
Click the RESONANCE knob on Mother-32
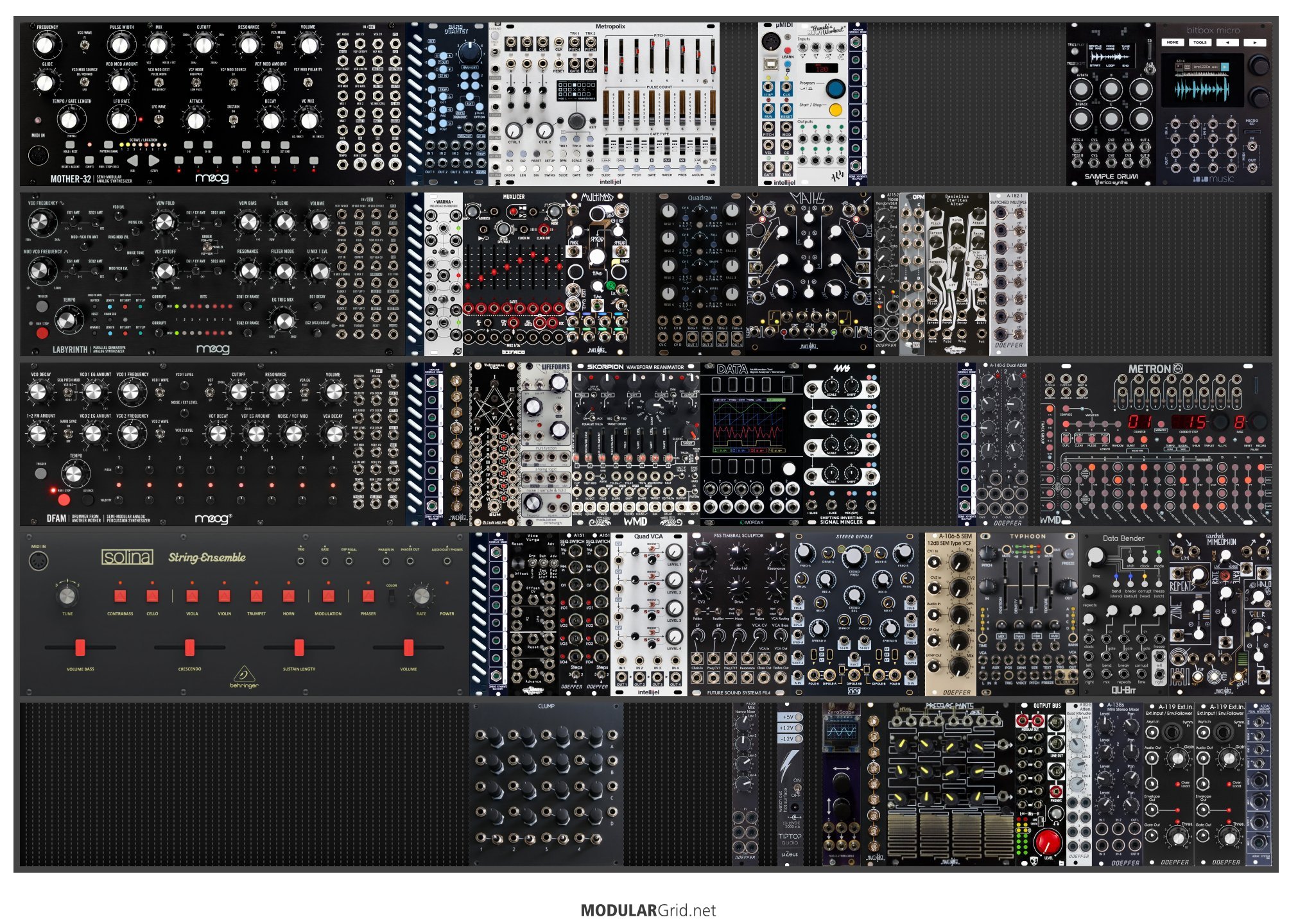pos(248,45)
